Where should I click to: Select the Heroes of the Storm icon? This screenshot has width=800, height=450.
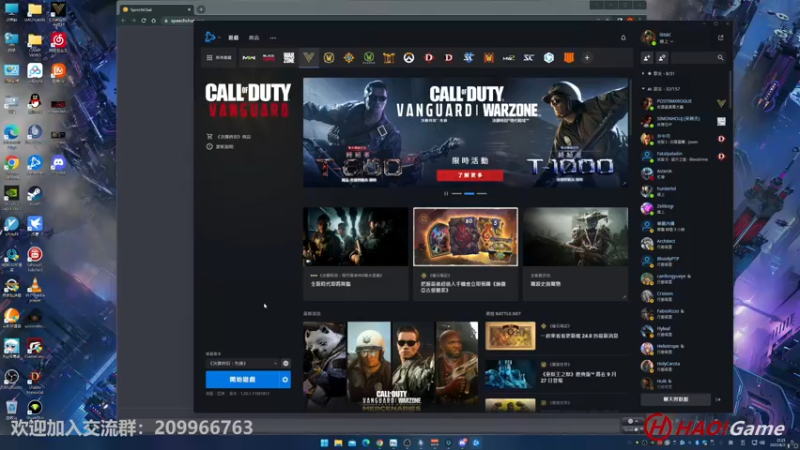pyautogui.click(x=548, y=58)
